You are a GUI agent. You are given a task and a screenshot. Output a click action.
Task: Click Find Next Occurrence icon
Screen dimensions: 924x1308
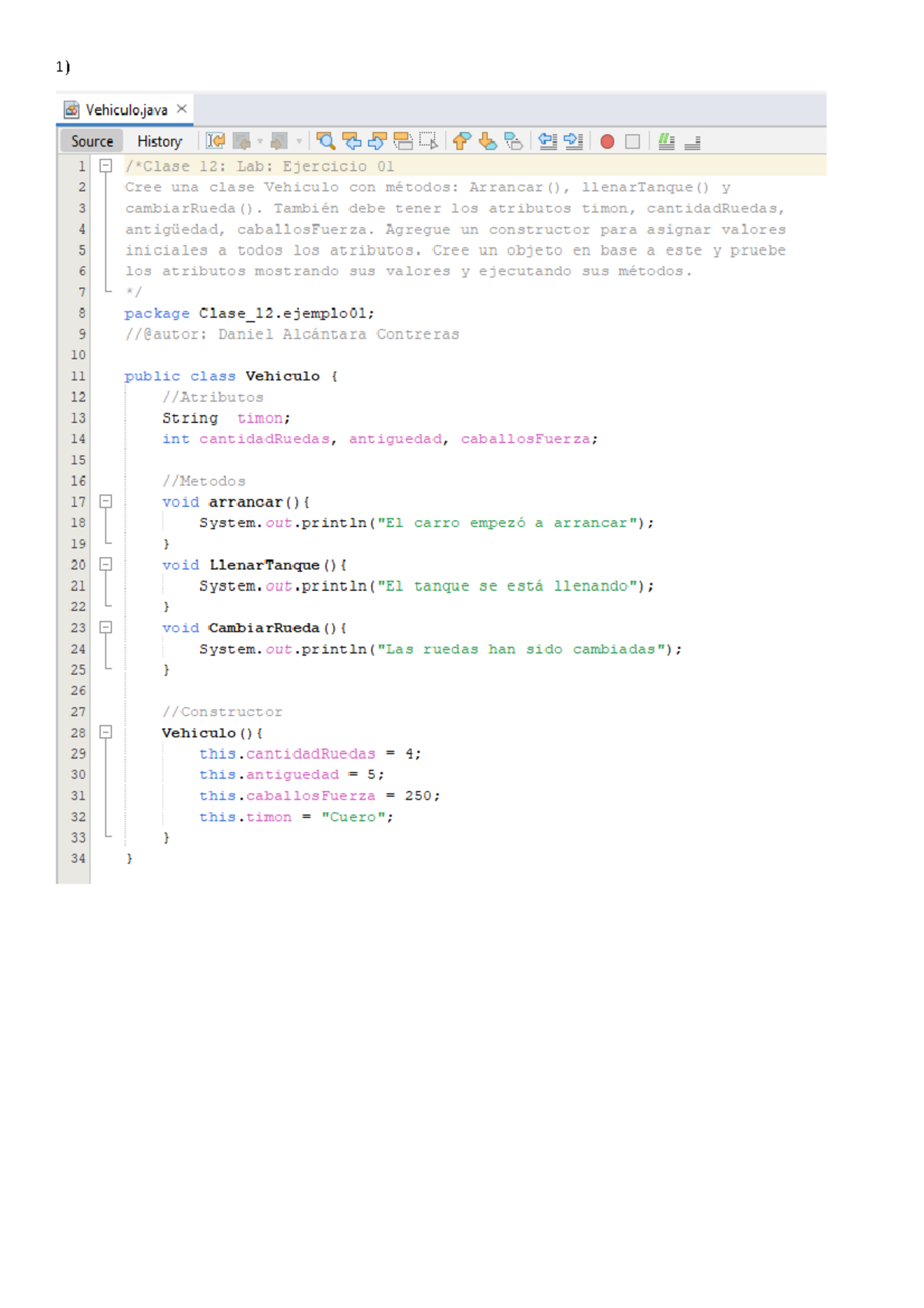[377, 141]
